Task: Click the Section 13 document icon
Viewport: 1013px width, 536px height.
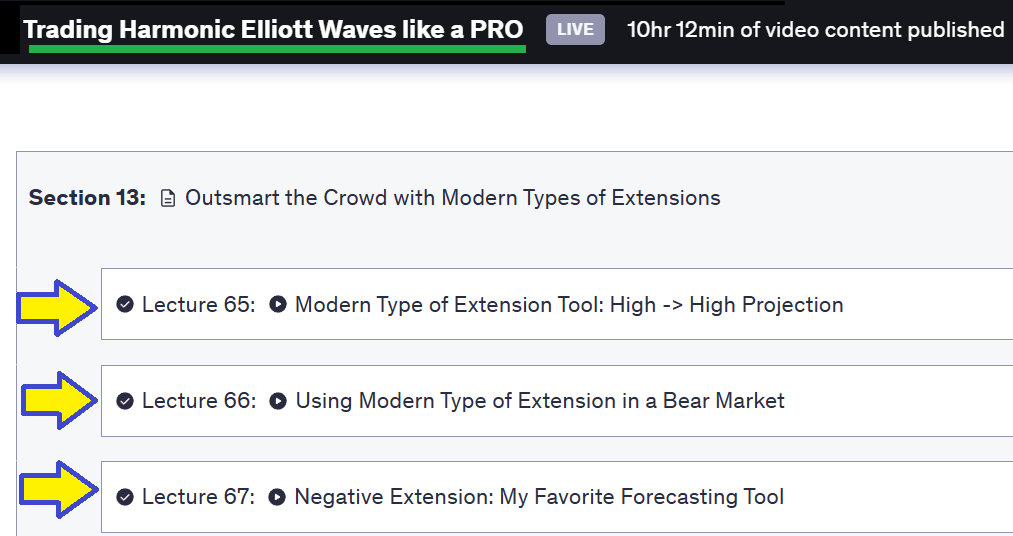Action: tap(168, 198)
